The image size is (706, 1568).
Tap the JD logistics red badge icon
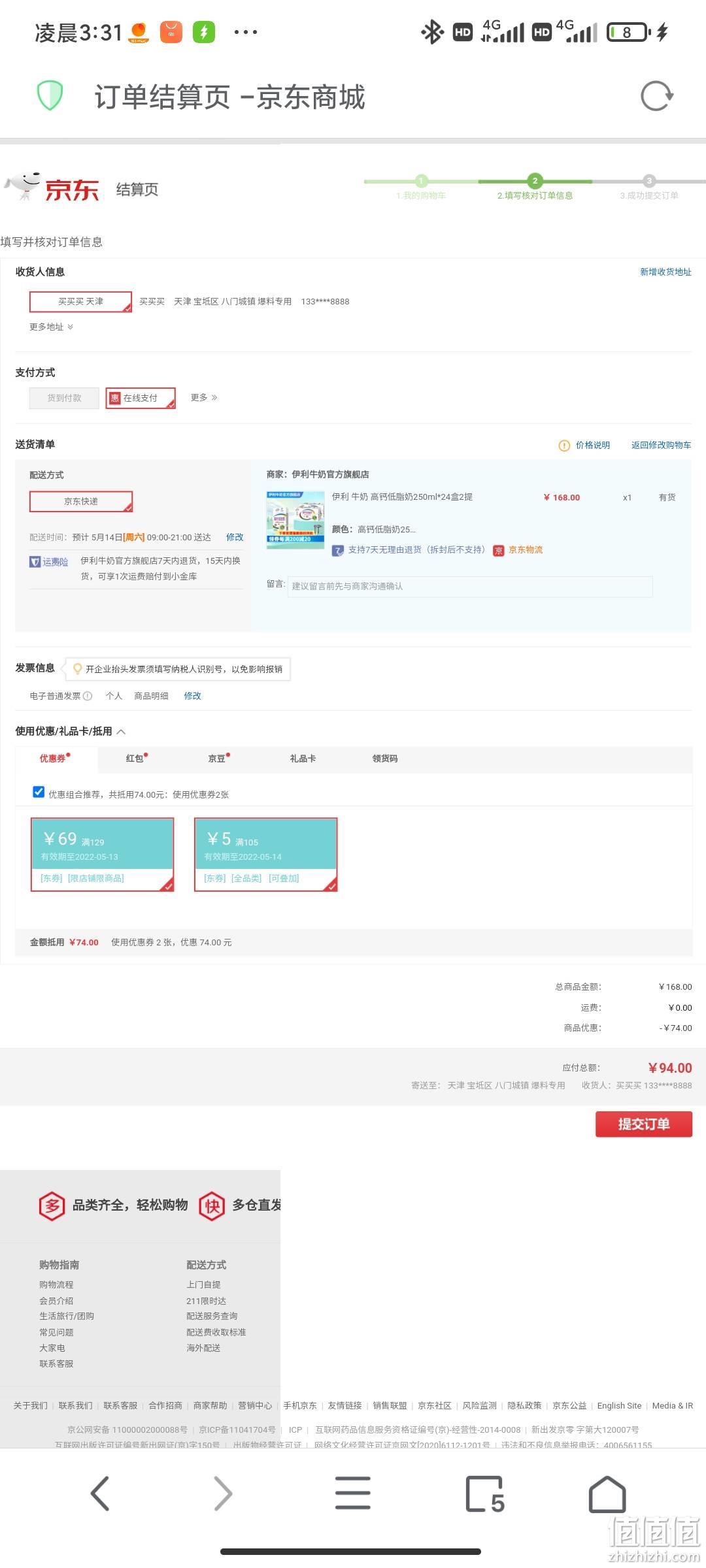pyautogui.click(x=499, y=551)
